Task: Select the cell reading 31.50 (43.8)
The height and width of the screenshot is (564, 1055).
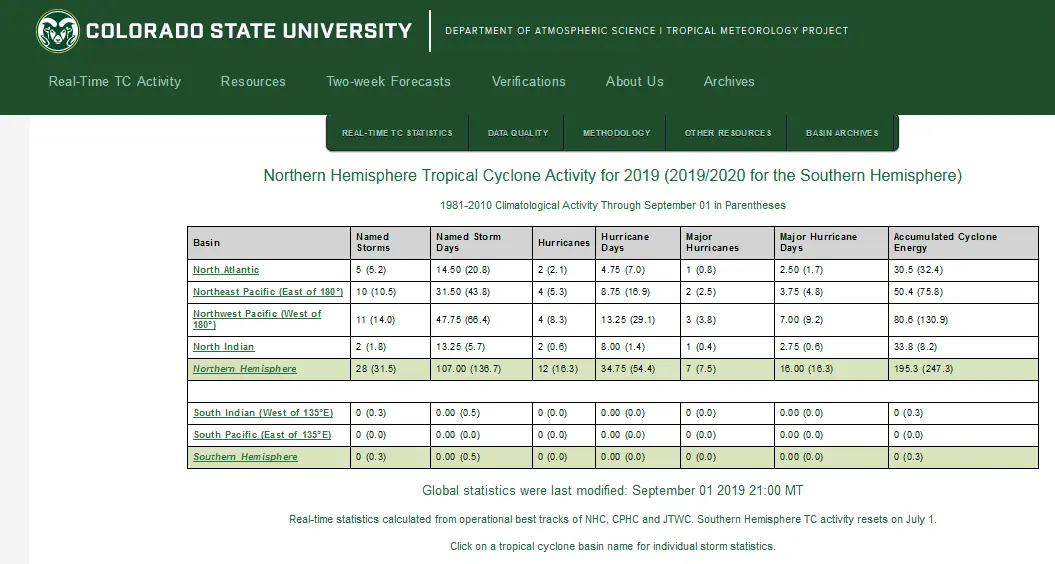Action: pyautogui.click(x=481, y=292)
